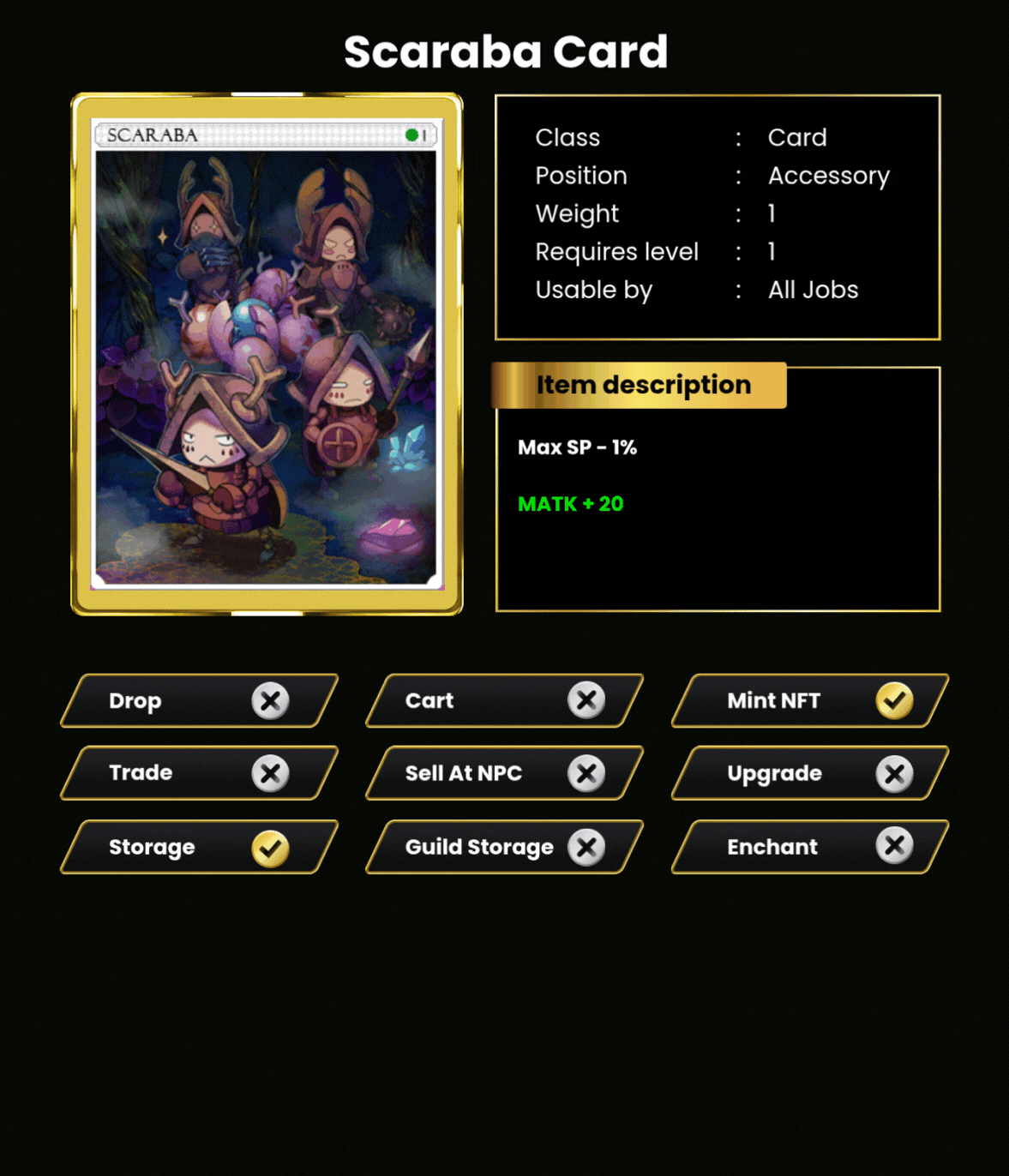Click the X icon beside Trade
The height and width of the screenshot is (1176, 1009).
270,773
